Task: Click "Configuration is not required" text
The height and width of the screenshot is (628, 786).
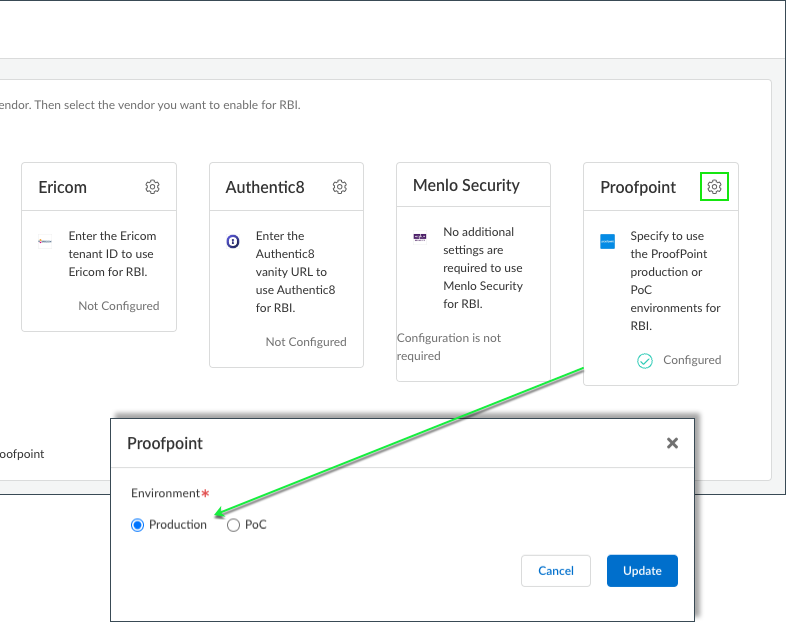Action: coord(449,347)
